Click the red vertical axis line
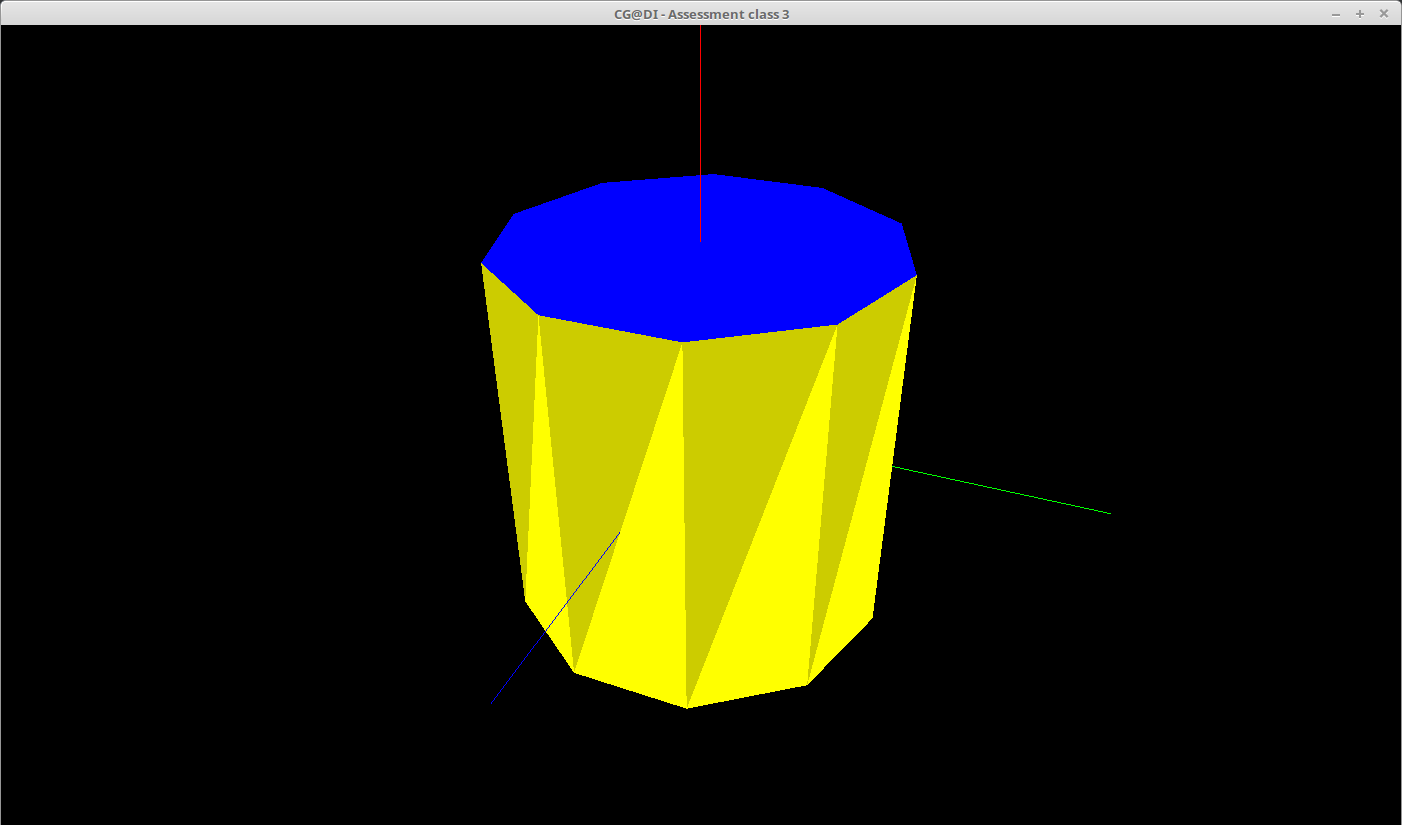1402x825 pixels. coord(700,133)
